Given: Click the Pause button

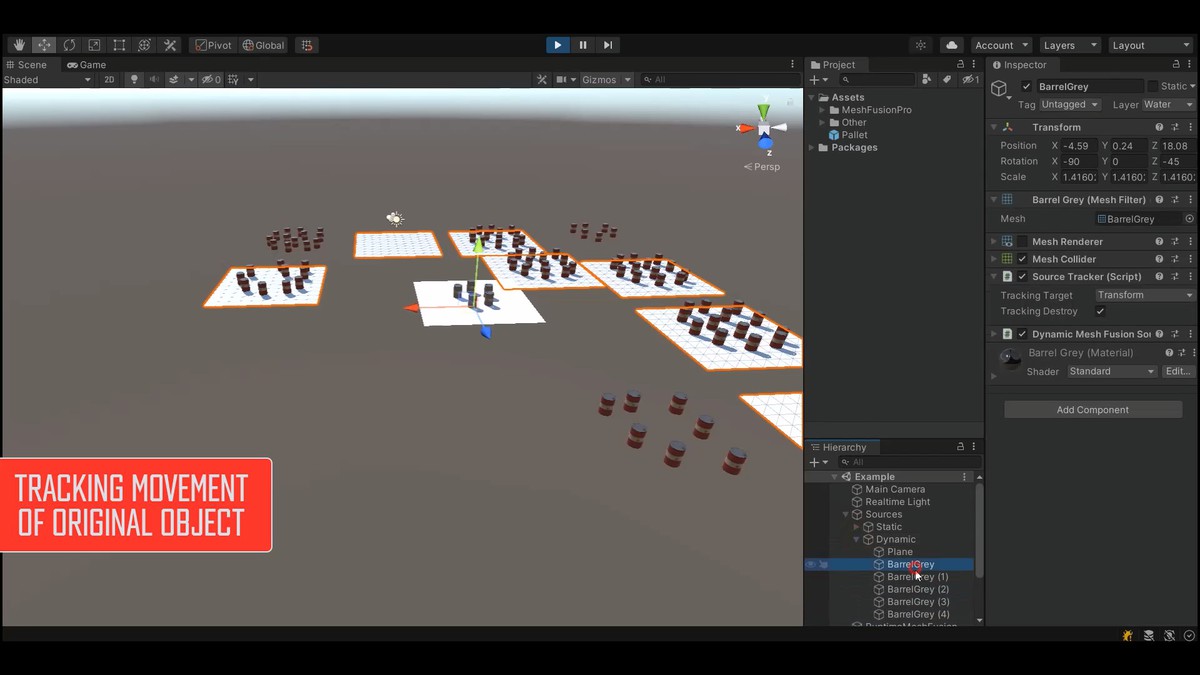Looking at the screenshot, I should pyautogui.click(x=582, y=45).
